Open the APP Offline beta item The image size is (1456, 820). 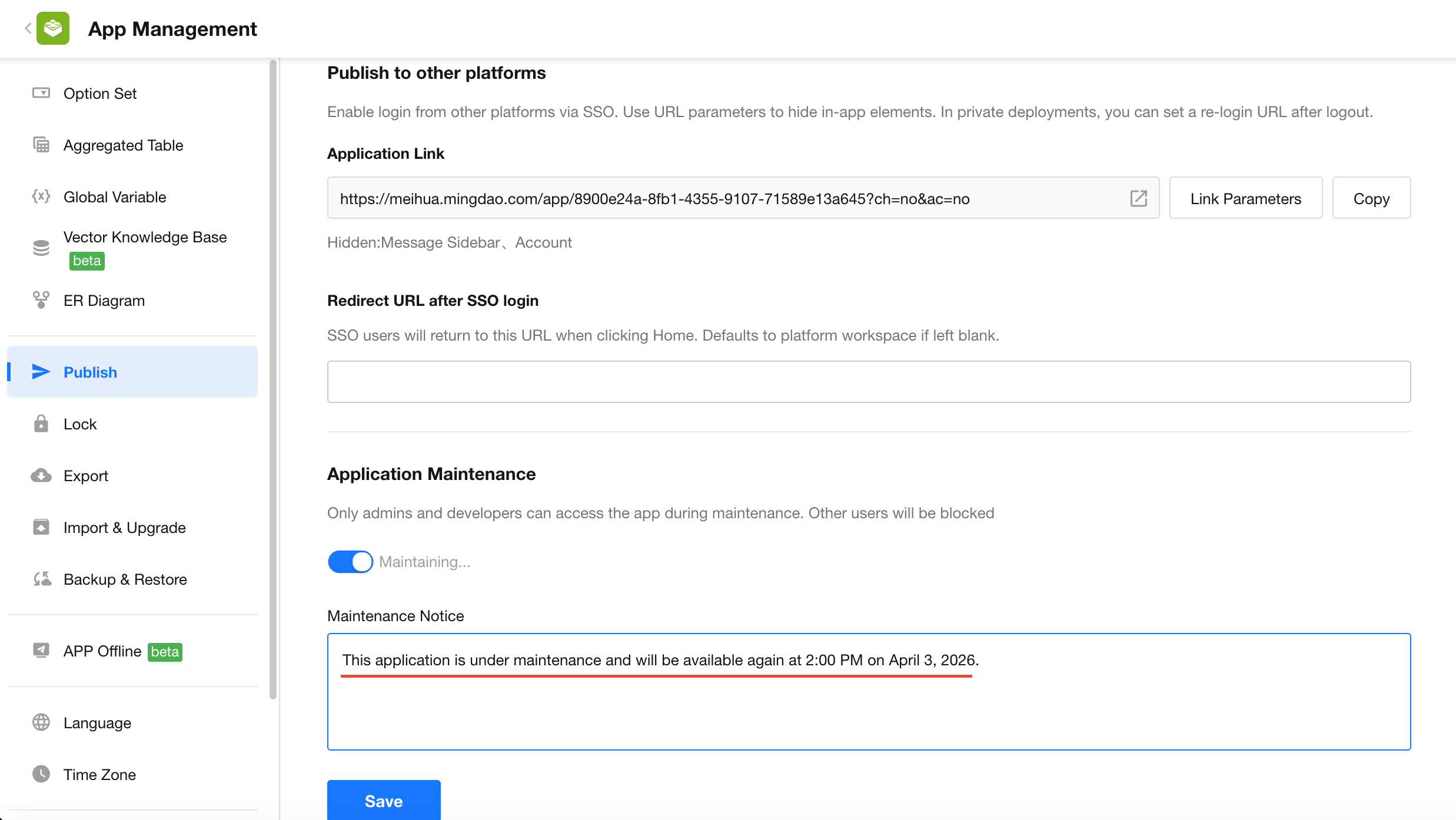pyautogui.click(x=102, y=651)
